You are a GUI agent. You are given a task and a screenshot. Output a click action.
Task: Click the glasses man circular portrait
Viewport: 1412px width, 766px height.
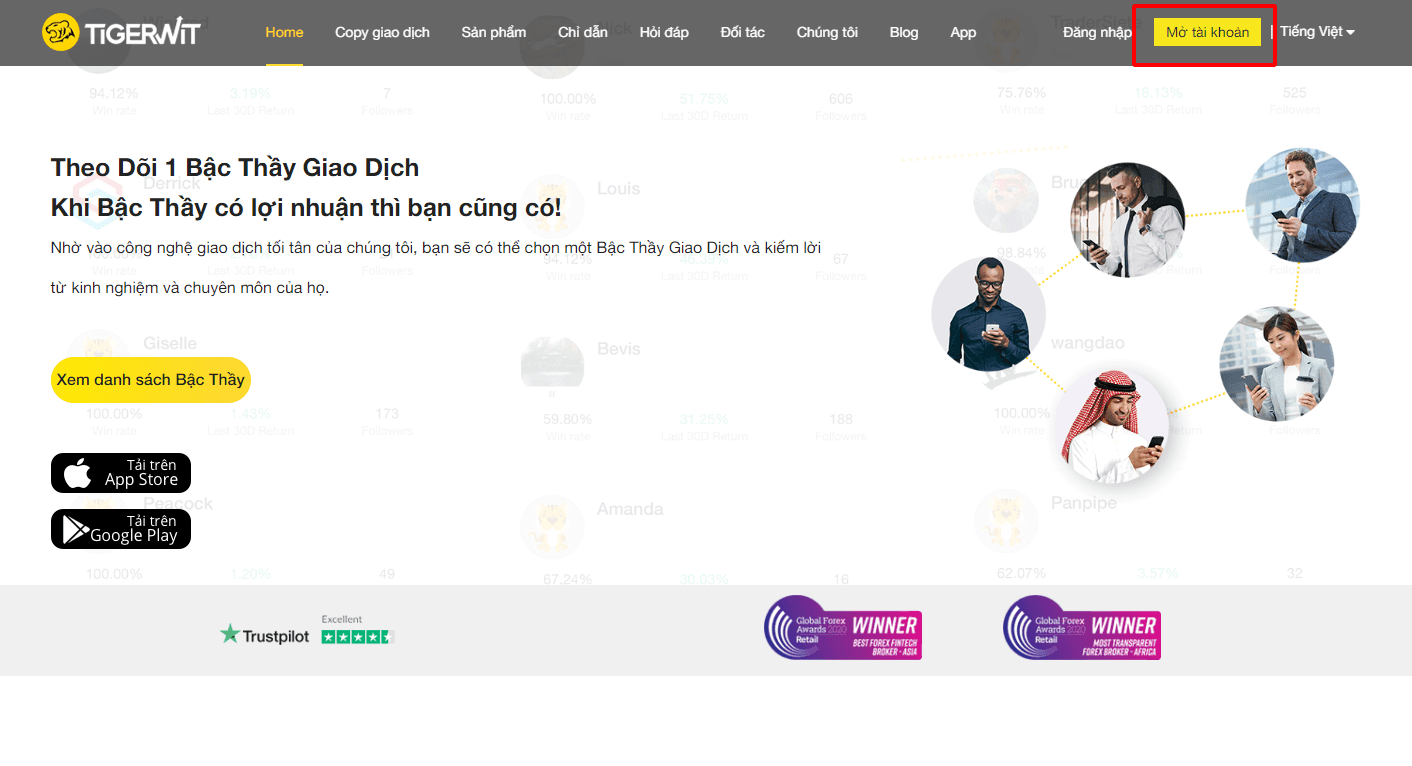click(x=988, y=314)
